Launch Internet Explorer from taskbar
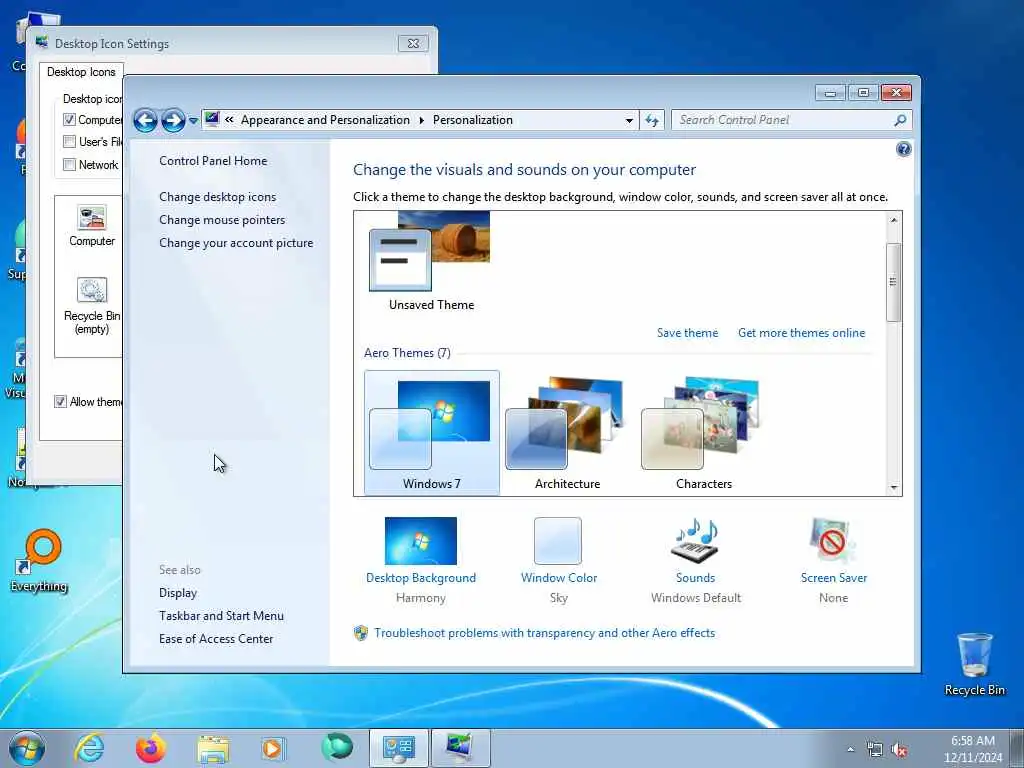Screen dimensions: 1024x768 [89, 748]
